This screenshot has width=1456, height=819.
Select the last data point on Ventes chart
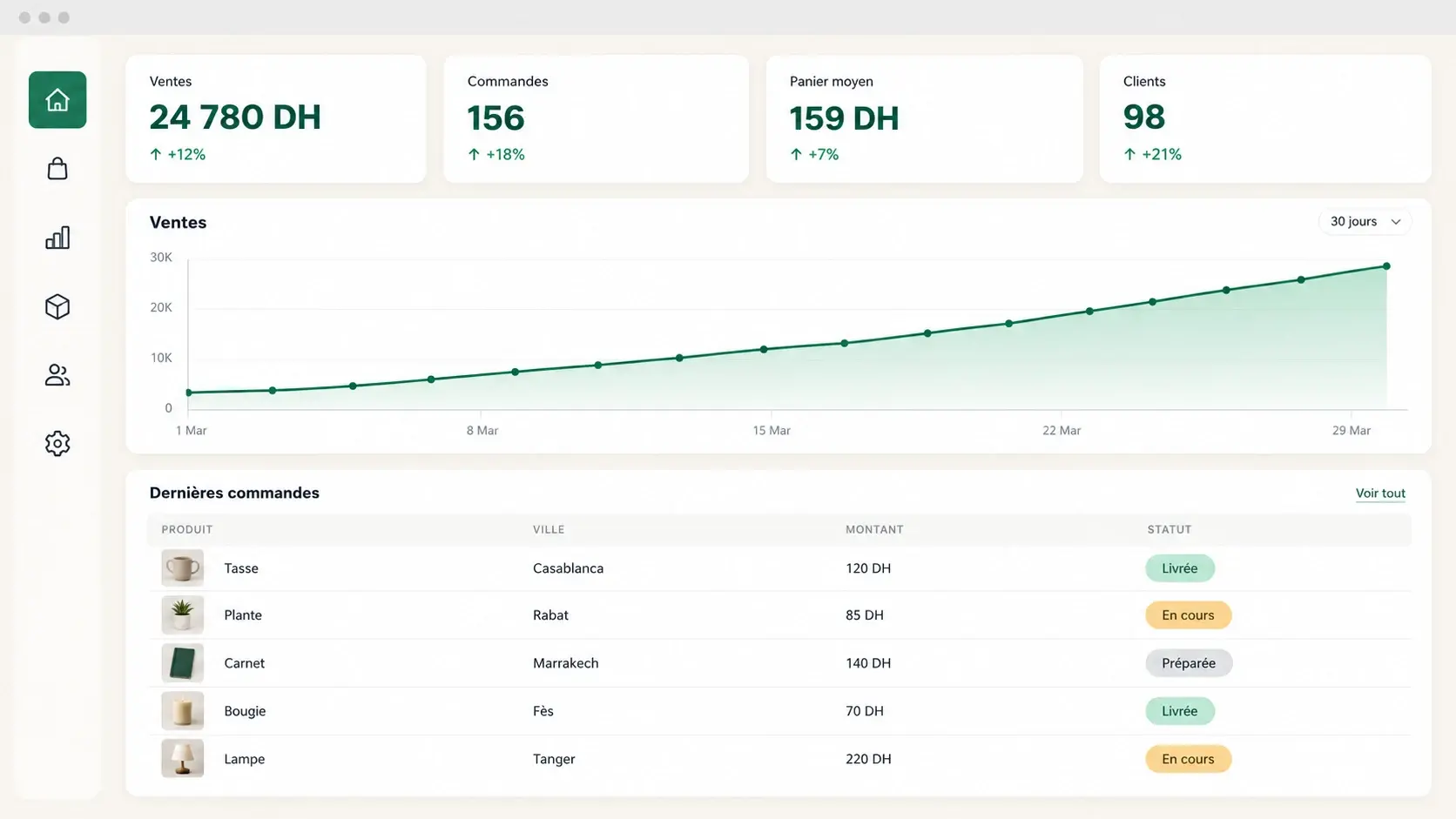[1386, 266]
